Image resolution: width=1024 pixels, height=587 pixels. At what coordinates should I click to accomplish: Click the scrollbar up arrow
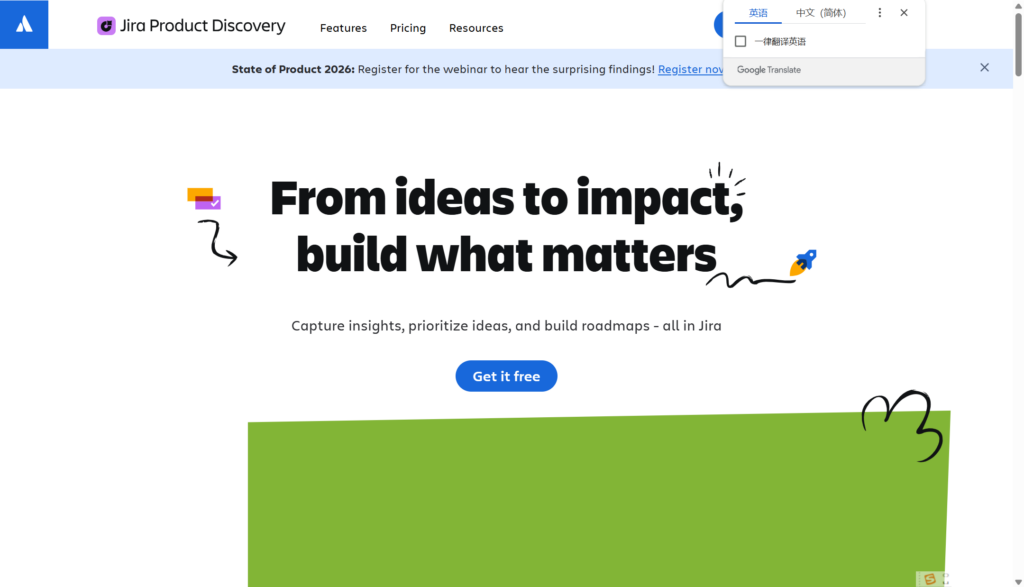tap(1018, 6)
